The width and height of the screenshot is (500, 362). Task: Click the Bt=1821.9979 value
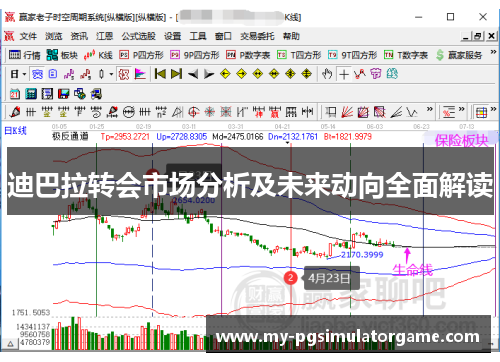tap(348, 136)
